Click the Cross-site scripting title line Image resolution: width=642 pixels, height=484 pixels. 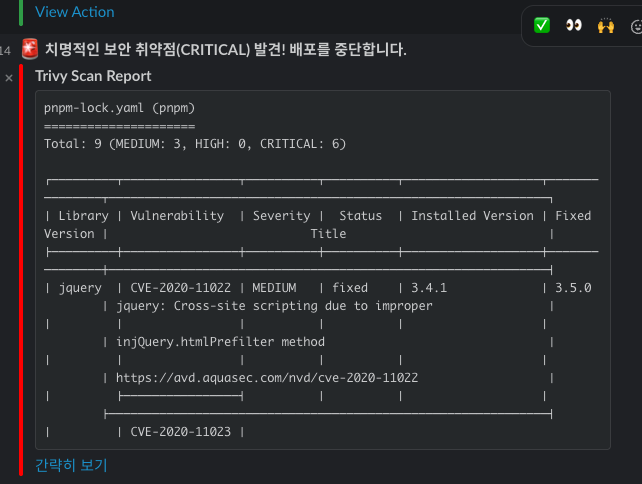[x=274, y=306]
